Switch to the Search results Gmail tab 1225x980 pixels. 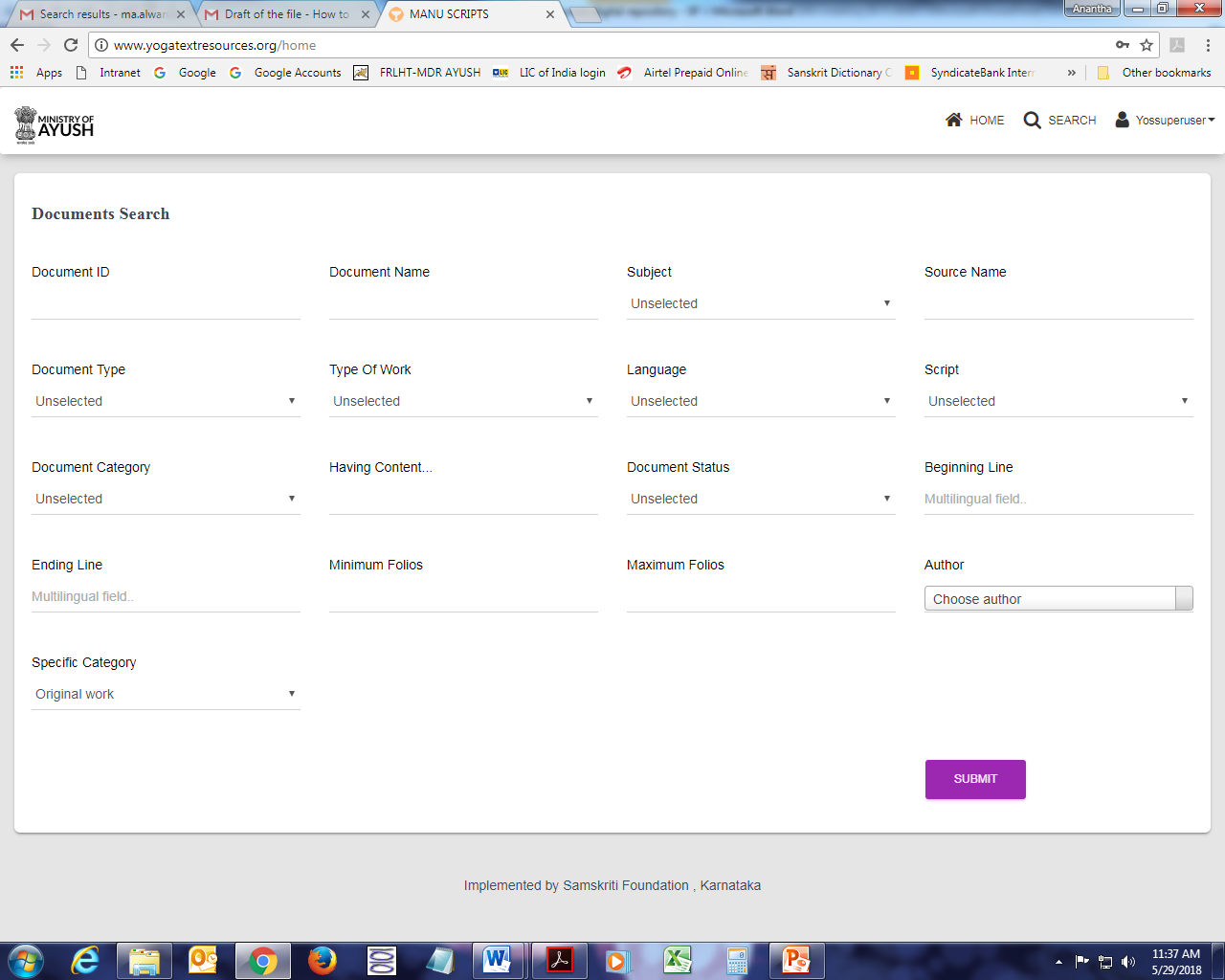pyautogui.click(x=101, y=14)
